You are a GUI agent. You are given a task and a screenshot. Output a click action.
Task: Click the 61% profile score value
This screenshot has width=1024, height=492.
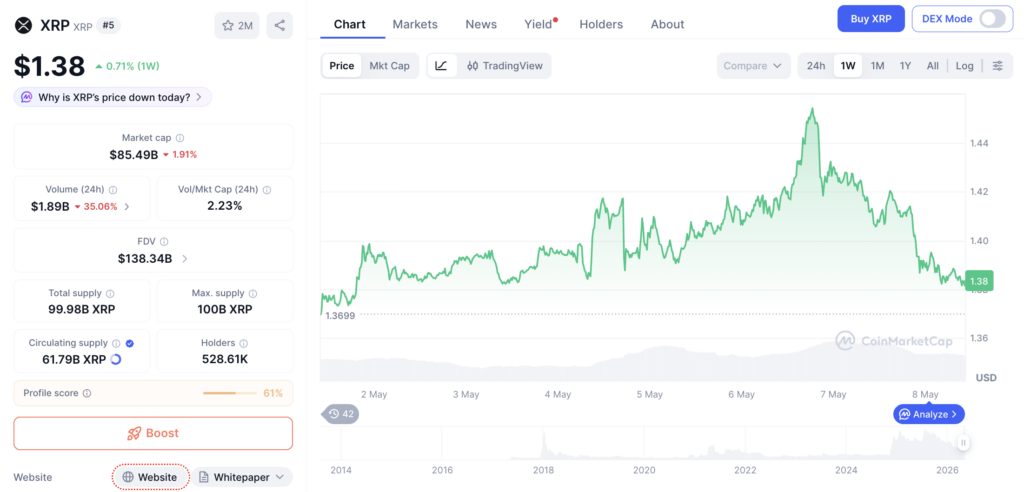tap(273, 393)
